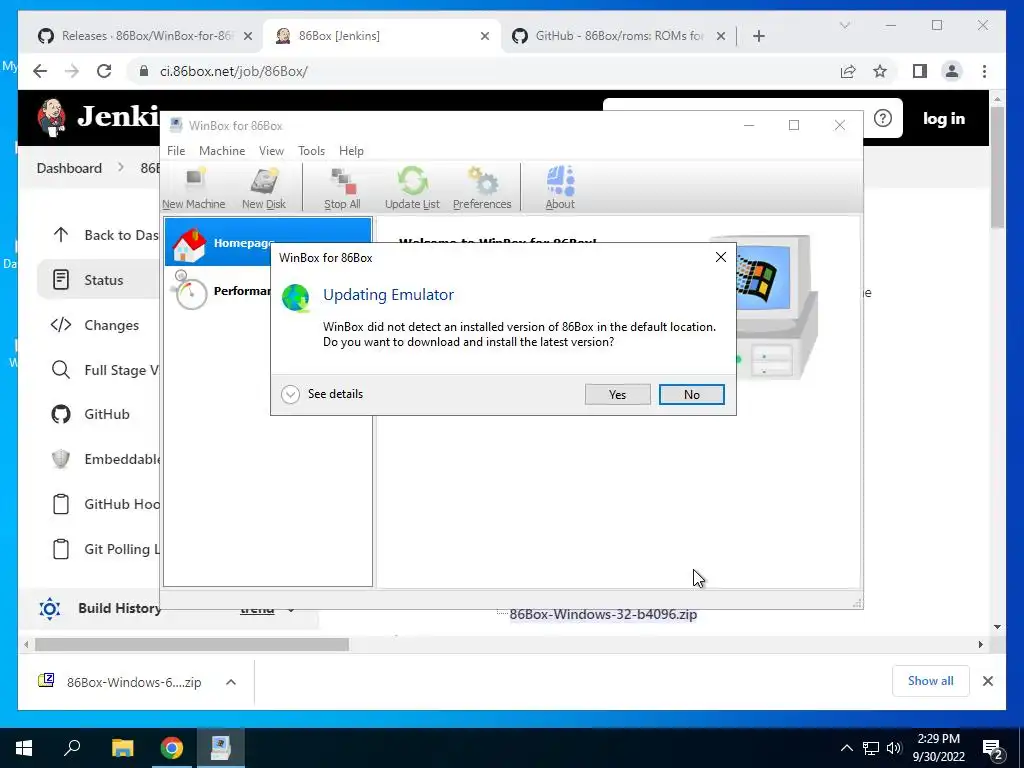This screenshot has height=768, width=1024.
Task: Click Yes to download latest 86Box
Action: point(617,394)
